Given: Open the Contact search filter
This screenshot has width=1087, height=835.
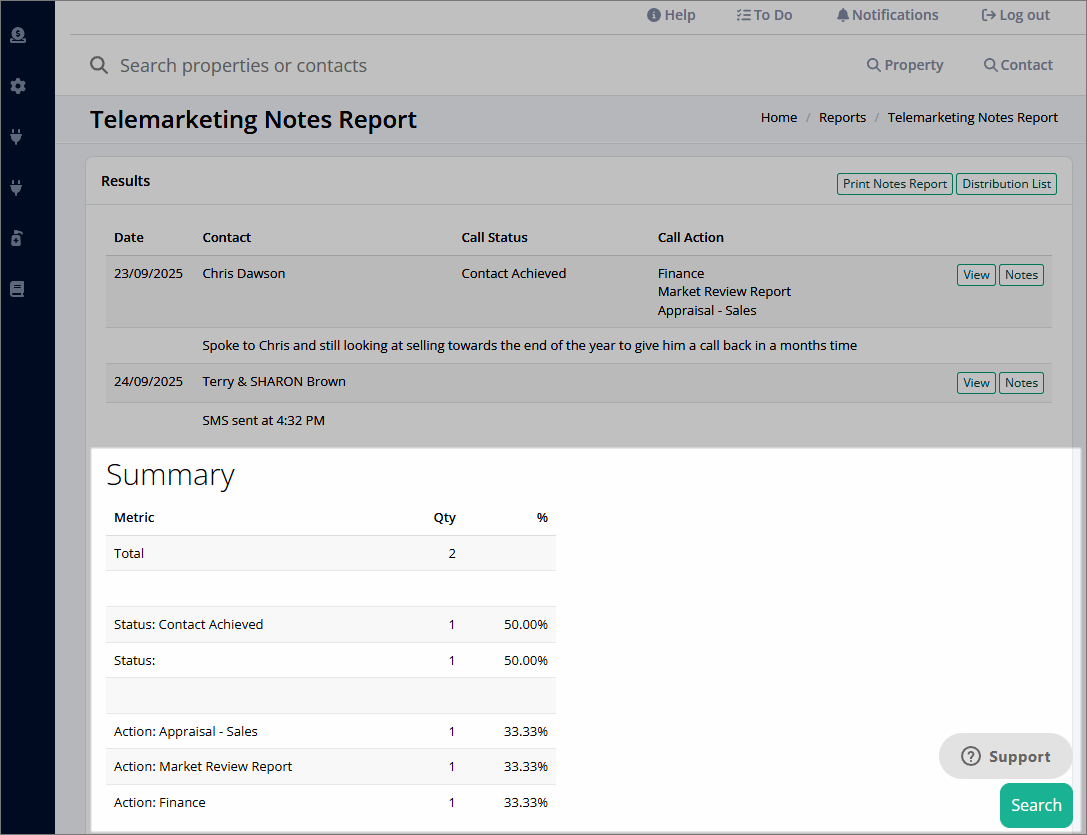Looking at the screenshot, I should (1017, 64).
